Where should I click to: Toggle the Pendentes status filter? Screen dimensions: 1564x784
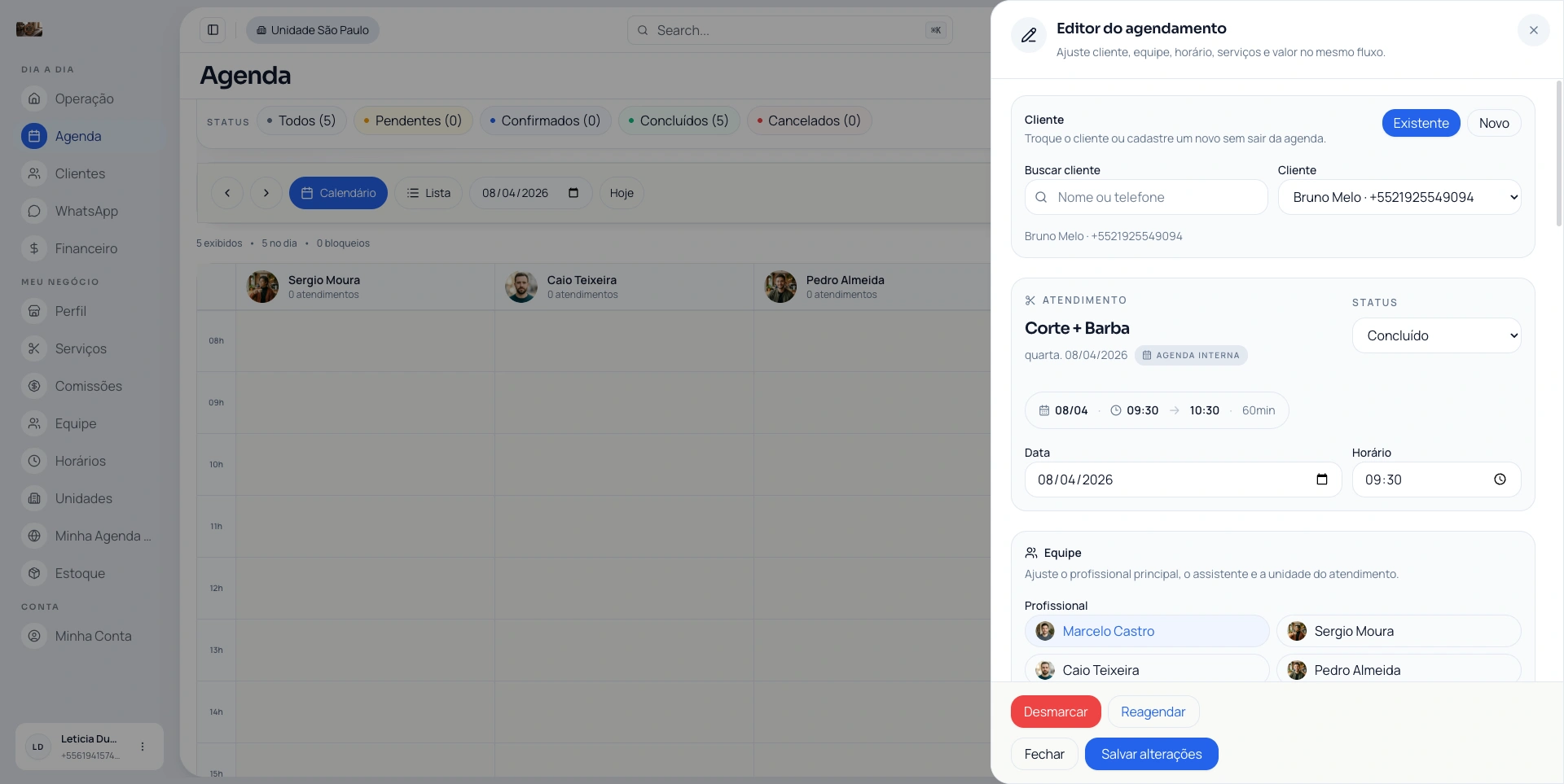[414, 120]
